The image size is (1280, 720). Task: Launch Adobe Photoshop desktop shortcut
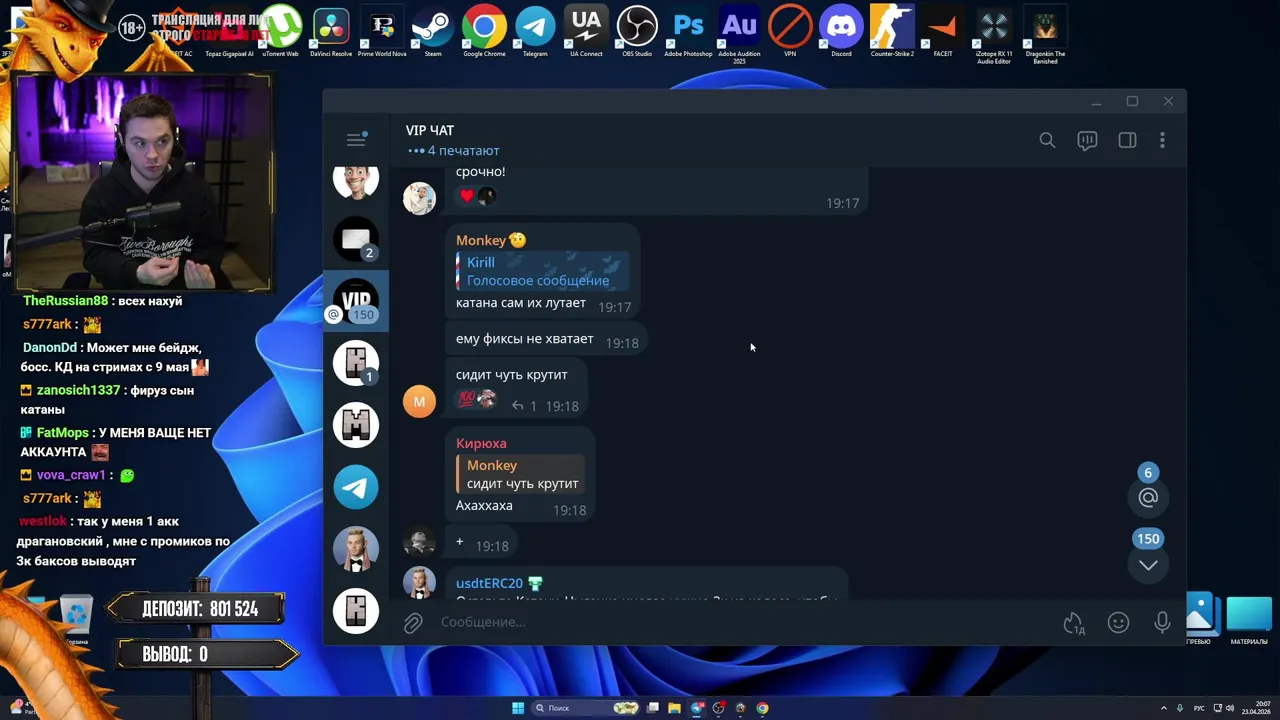pyautogui.click(x=688, y=31)
